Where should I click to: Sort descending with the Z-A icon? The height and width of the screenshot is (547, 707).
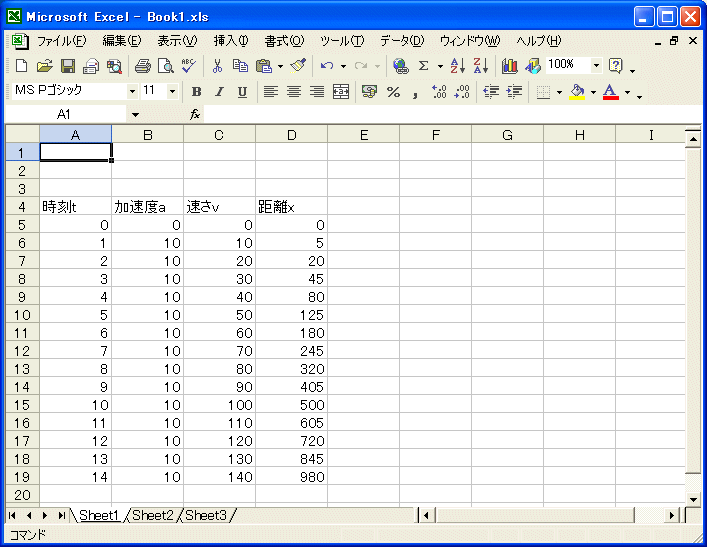point(481,66)
